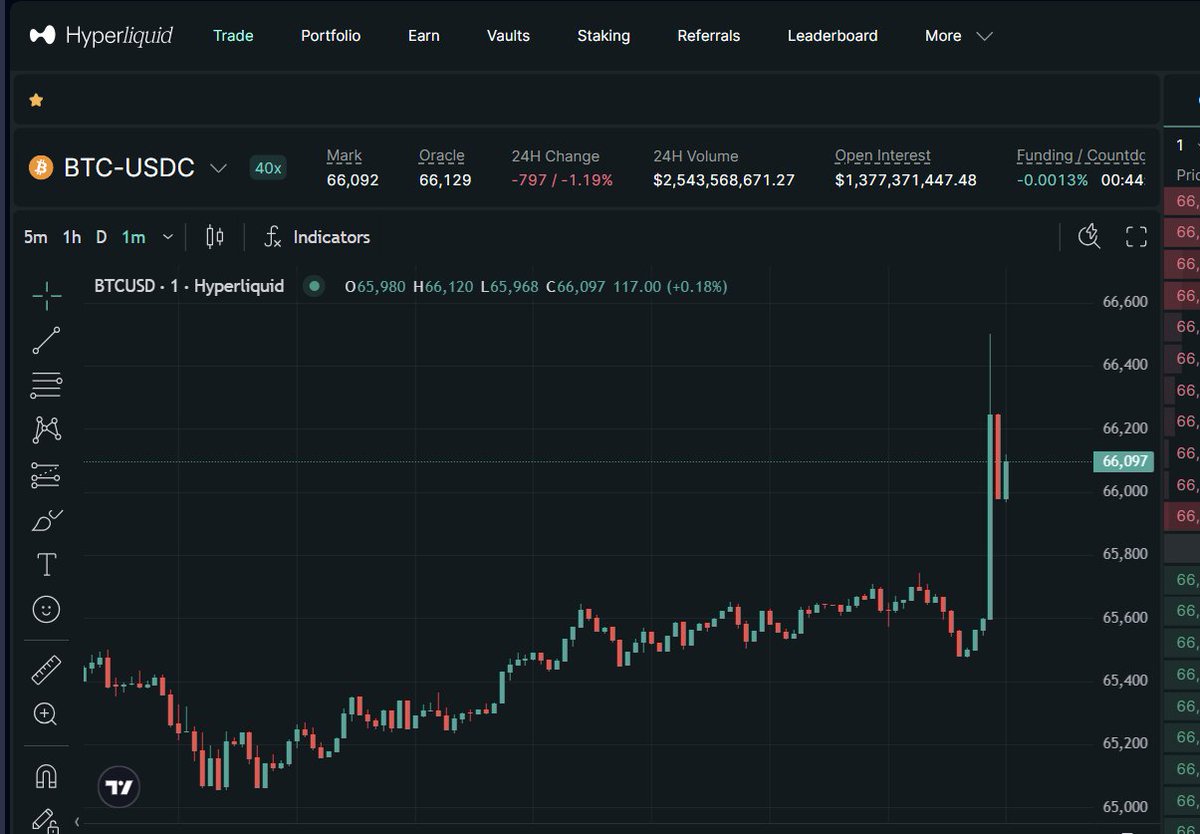Open the forecasting and position tools
This screenshot has width=1200, height=834.
tap(47, 475)
